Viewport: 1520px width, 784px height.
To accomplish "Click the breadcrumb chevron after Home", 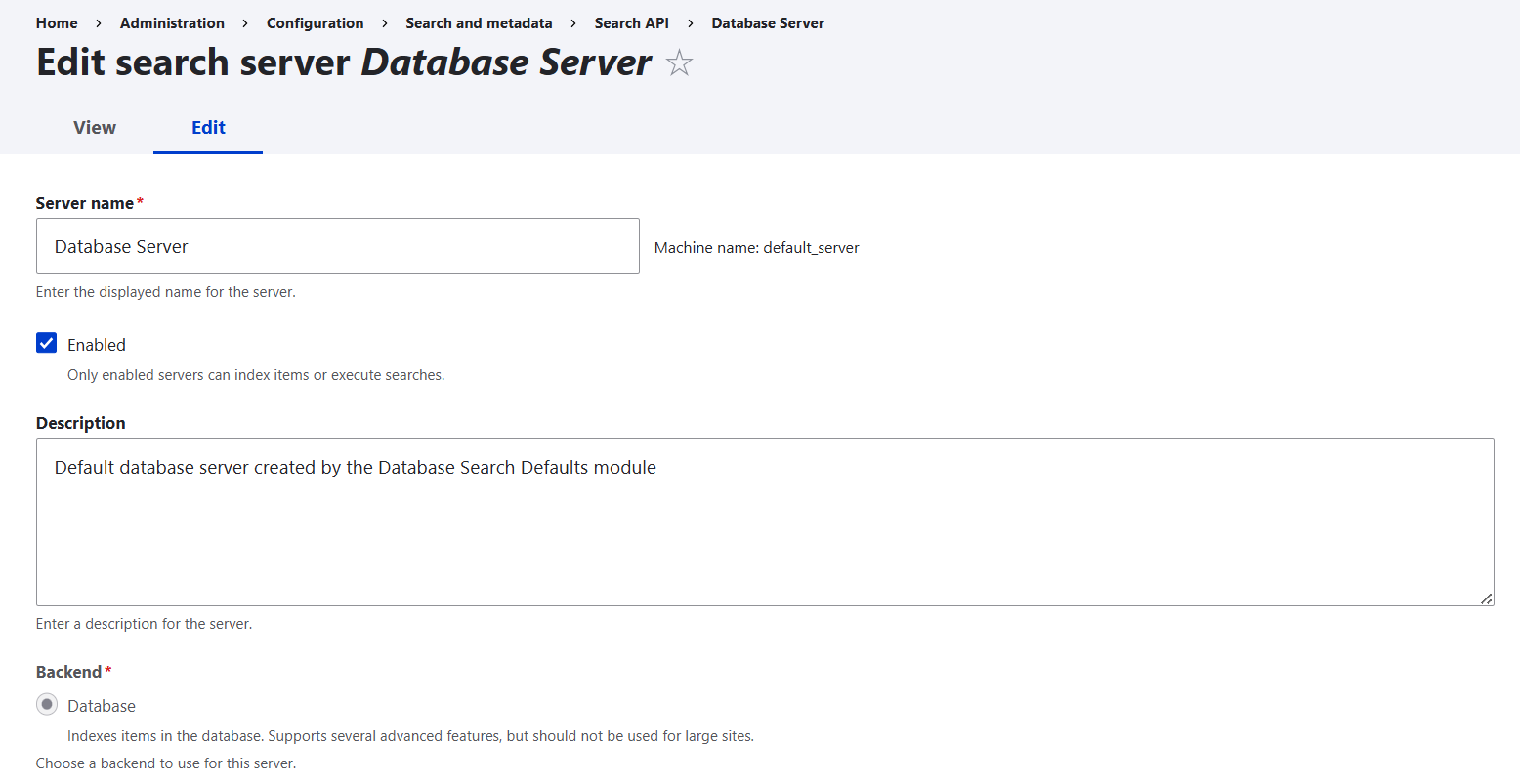I will click(97, 22).
